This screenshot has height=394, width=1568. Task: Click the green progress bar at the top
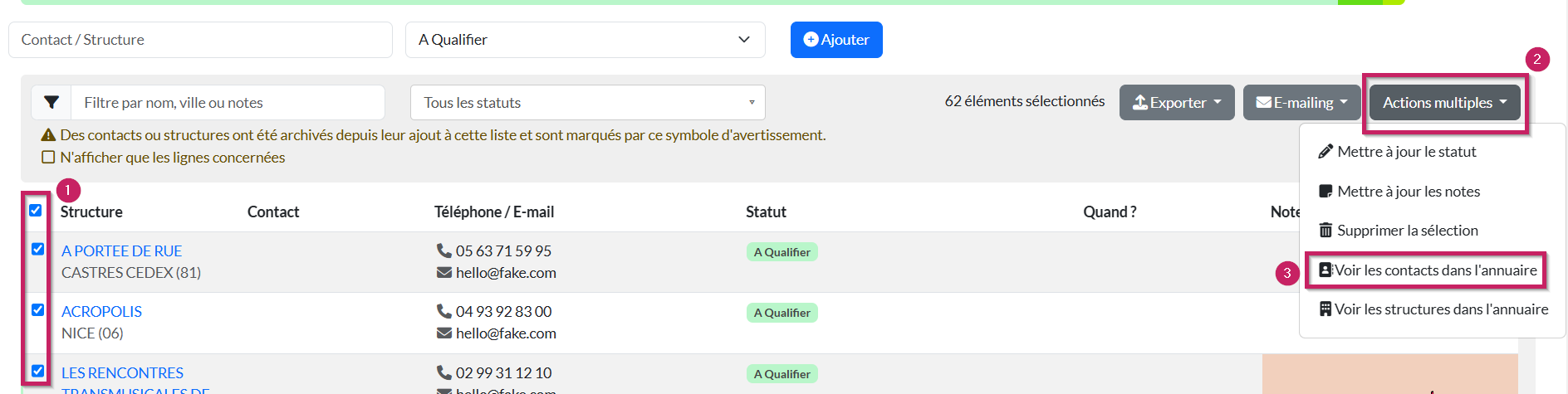664,2
